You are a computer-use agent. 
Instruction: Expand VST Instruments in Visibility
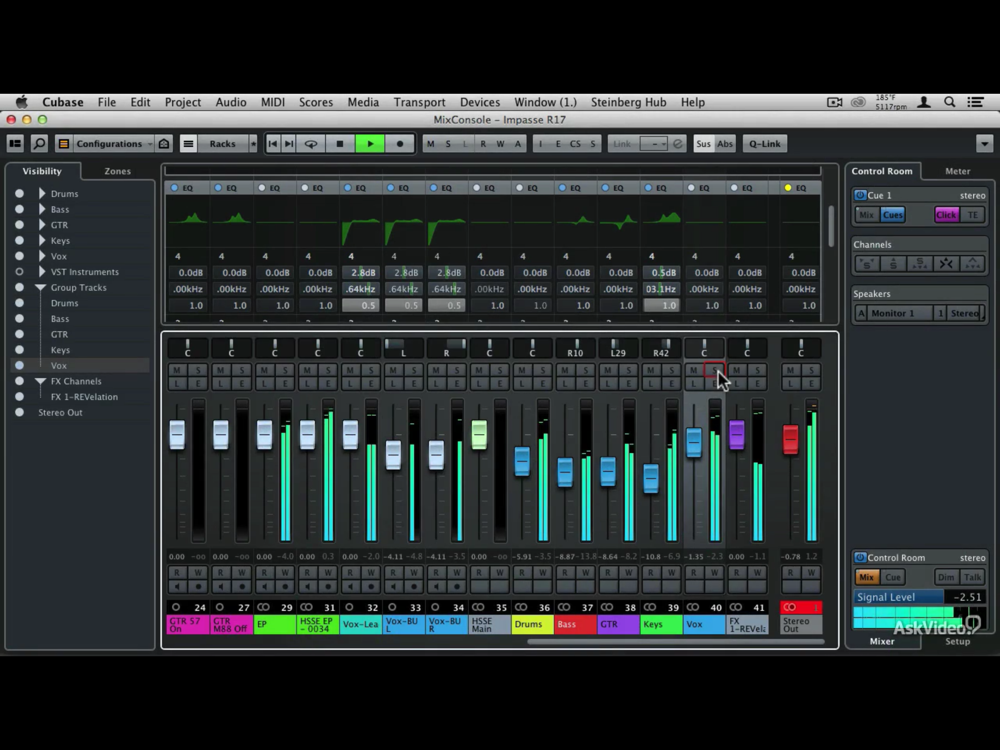(42, 272)
